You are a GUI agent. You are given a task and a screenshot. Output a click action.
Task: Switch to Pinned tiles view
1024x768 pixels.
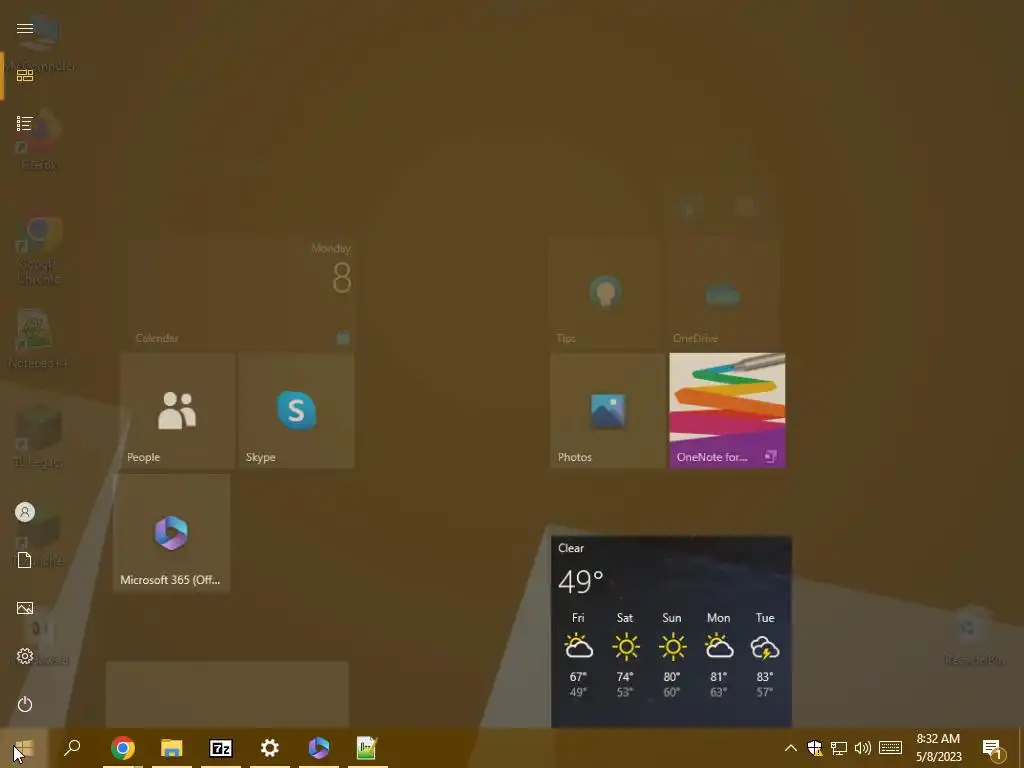(25, 76)
